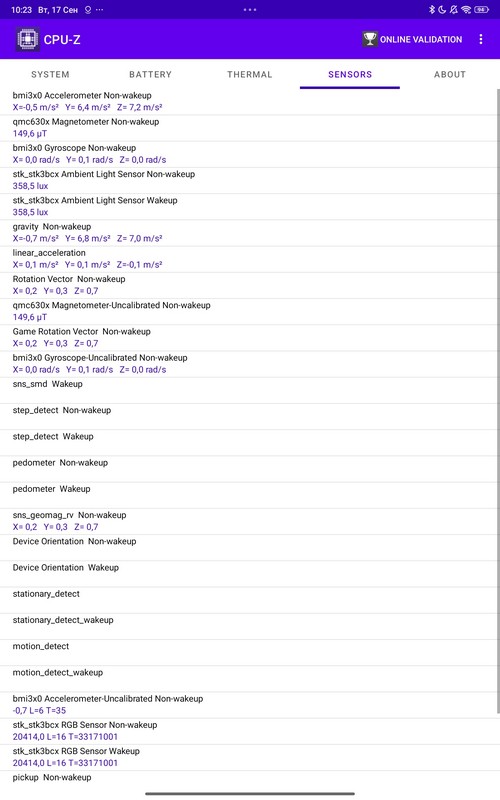Tap the CPU-Z chip logo icon
This screenshot has width=500, height=800.
coord(28,39)
